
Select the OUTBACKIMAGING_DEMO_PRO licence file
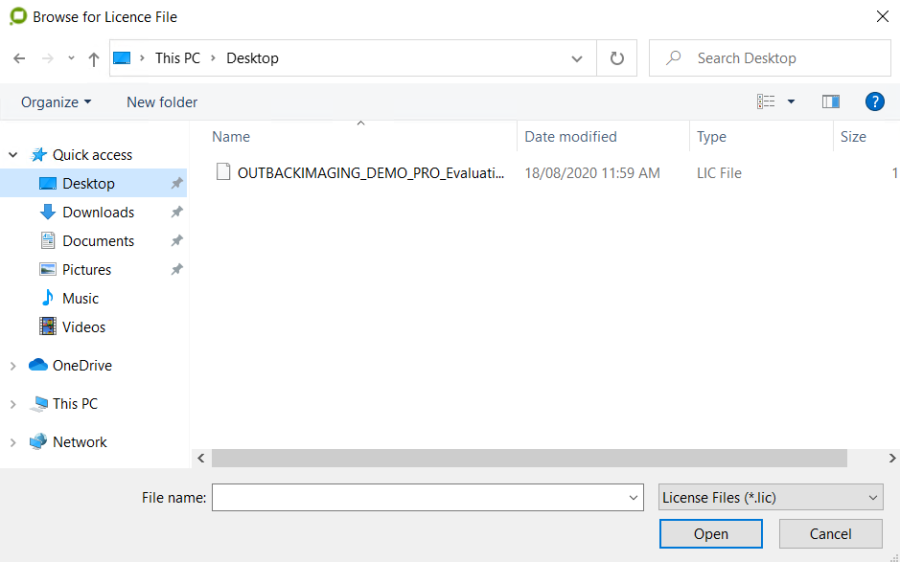(370, 172)
